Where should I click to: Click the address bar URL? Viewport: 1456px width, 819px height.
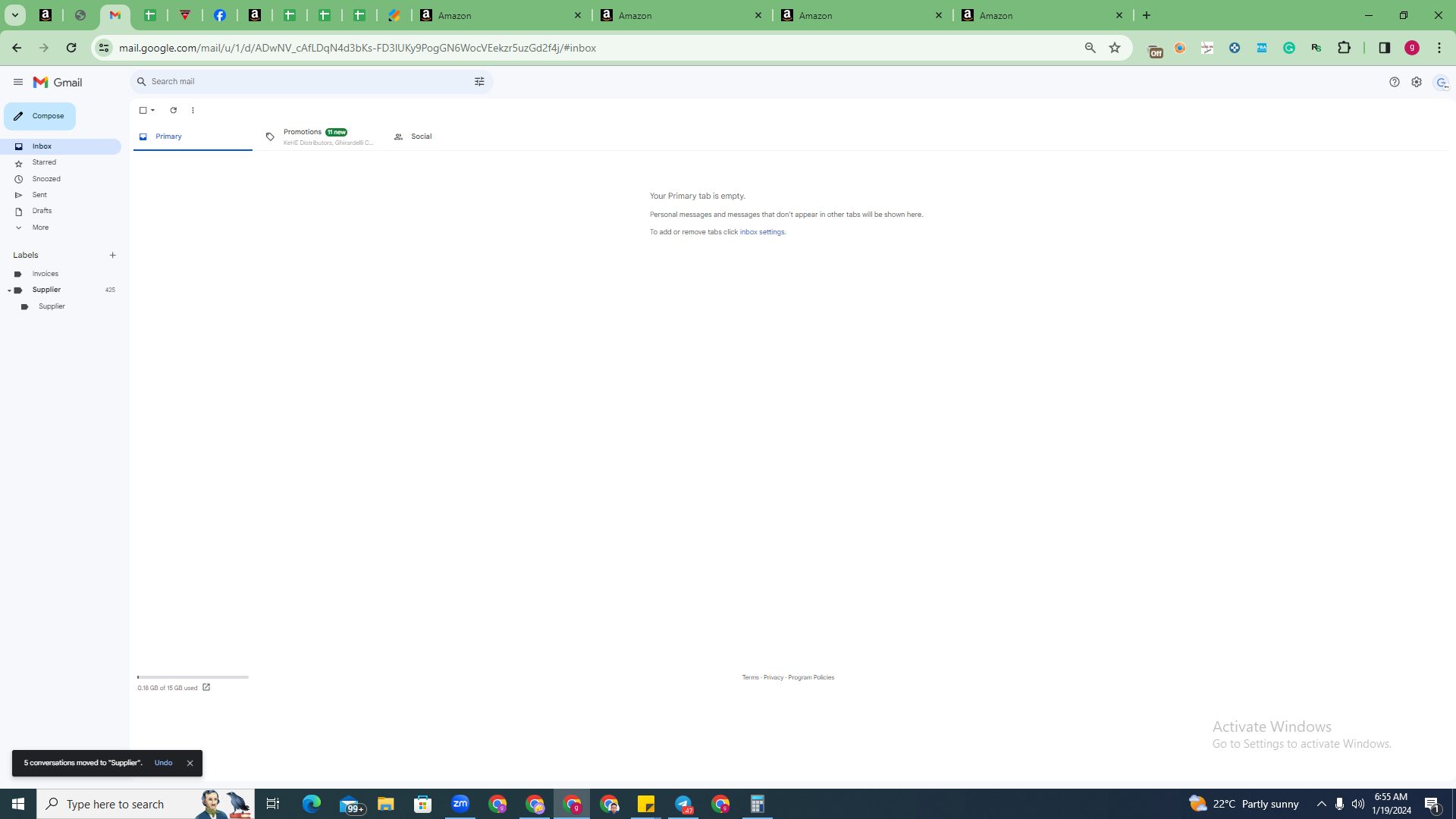pyautogui.click(x=357, y=48)
